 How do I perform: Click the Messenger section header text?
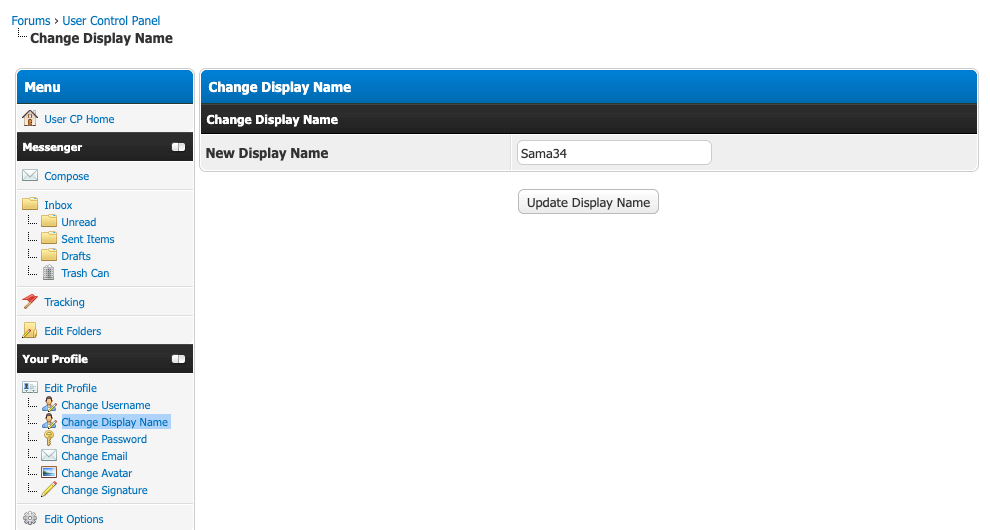point(52,147)
